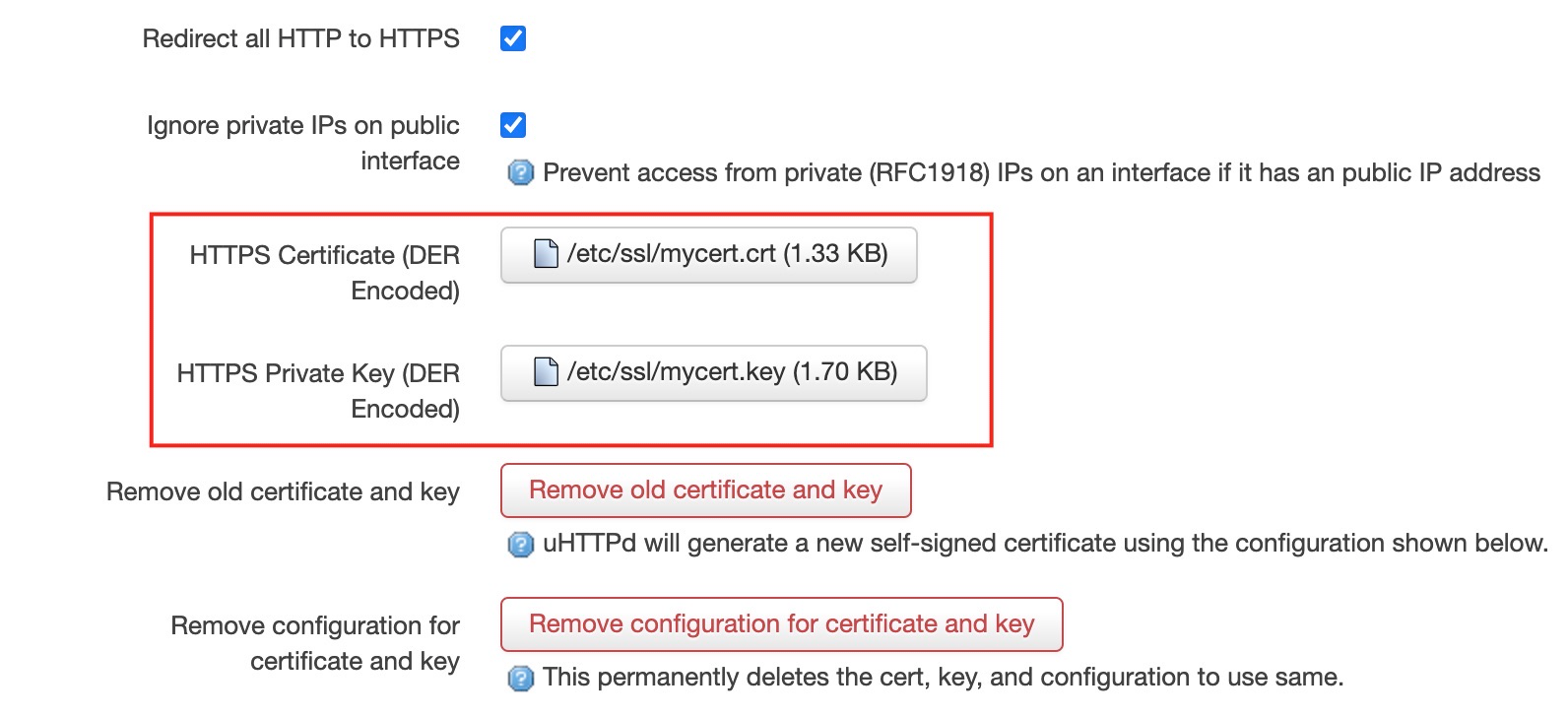Toggle Ignore private IPs on public interface checkbox
This screenshot has height=717, width=1568.
click(x=513, y=125)
